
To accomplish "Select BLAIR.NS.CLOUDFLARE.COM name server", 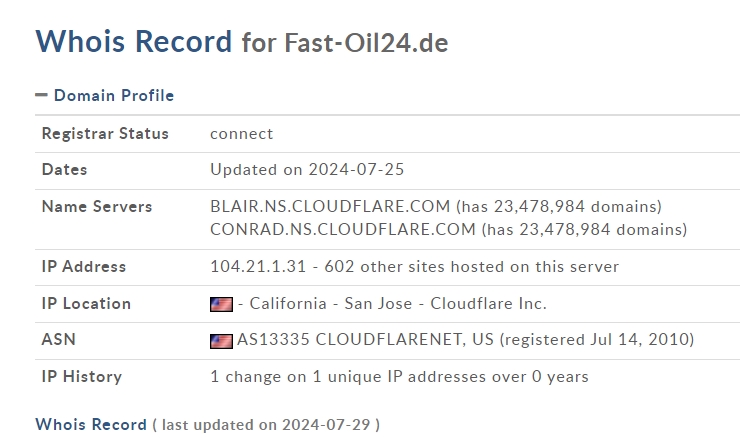I will [x=330, y=206].
